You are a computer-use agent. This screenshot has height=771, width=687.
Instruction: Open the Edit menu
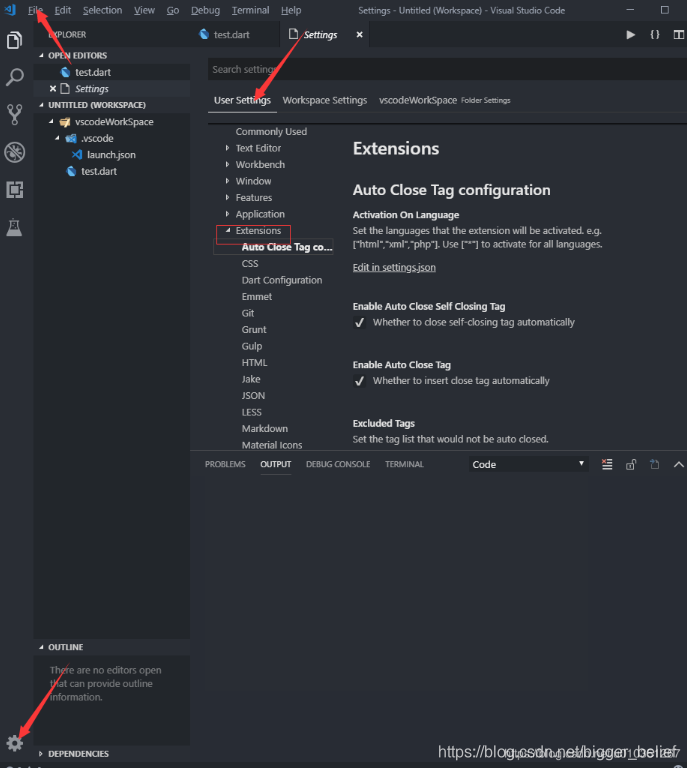62,10
